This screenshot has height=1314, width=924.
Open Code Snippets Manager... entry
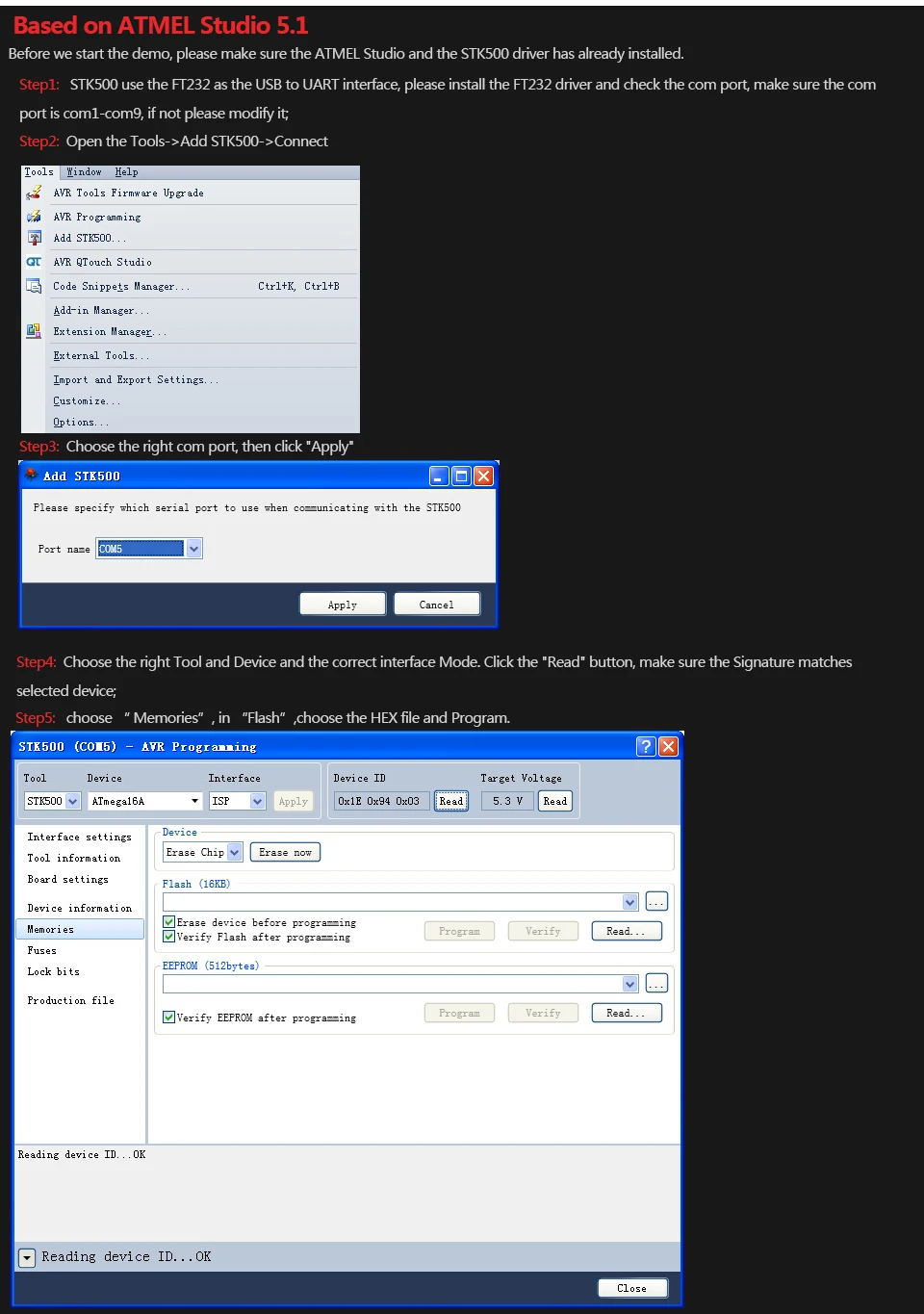coord(121,286)
